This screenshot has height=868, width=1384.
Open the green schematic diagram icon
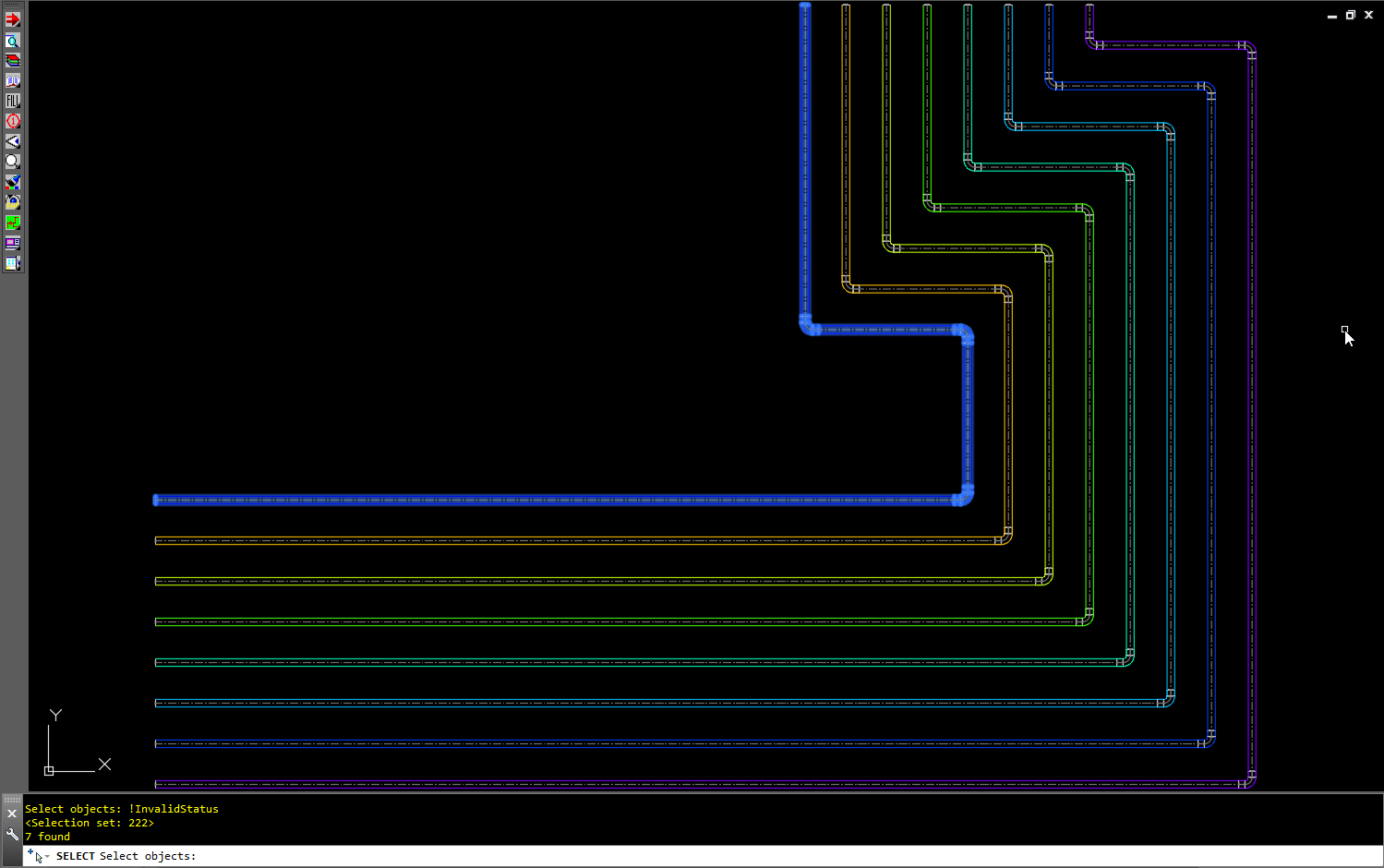13,223
